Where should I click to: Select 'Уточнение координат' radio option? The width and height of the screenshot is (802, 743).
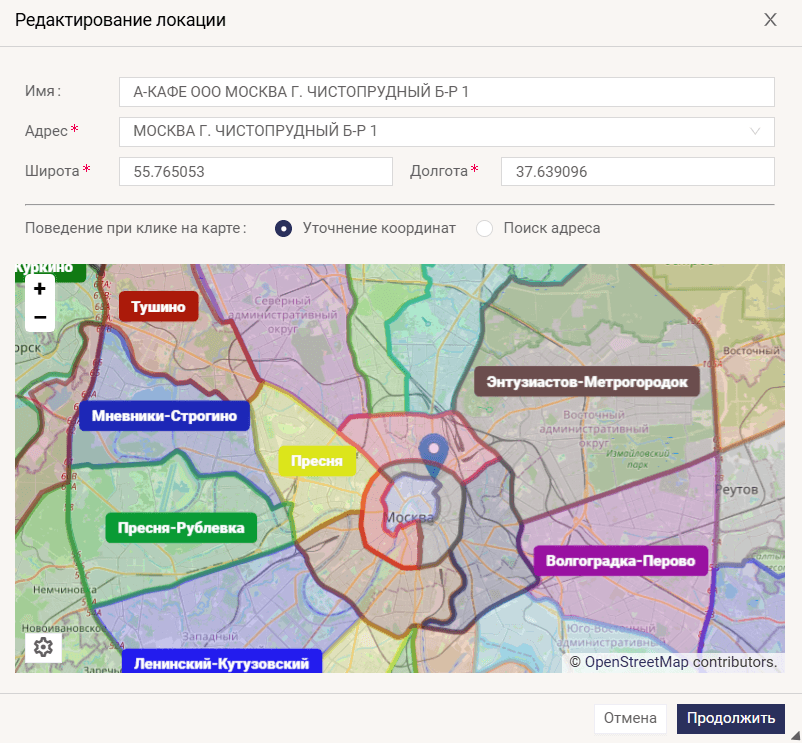pyautogui.click(x=284, y=228)
